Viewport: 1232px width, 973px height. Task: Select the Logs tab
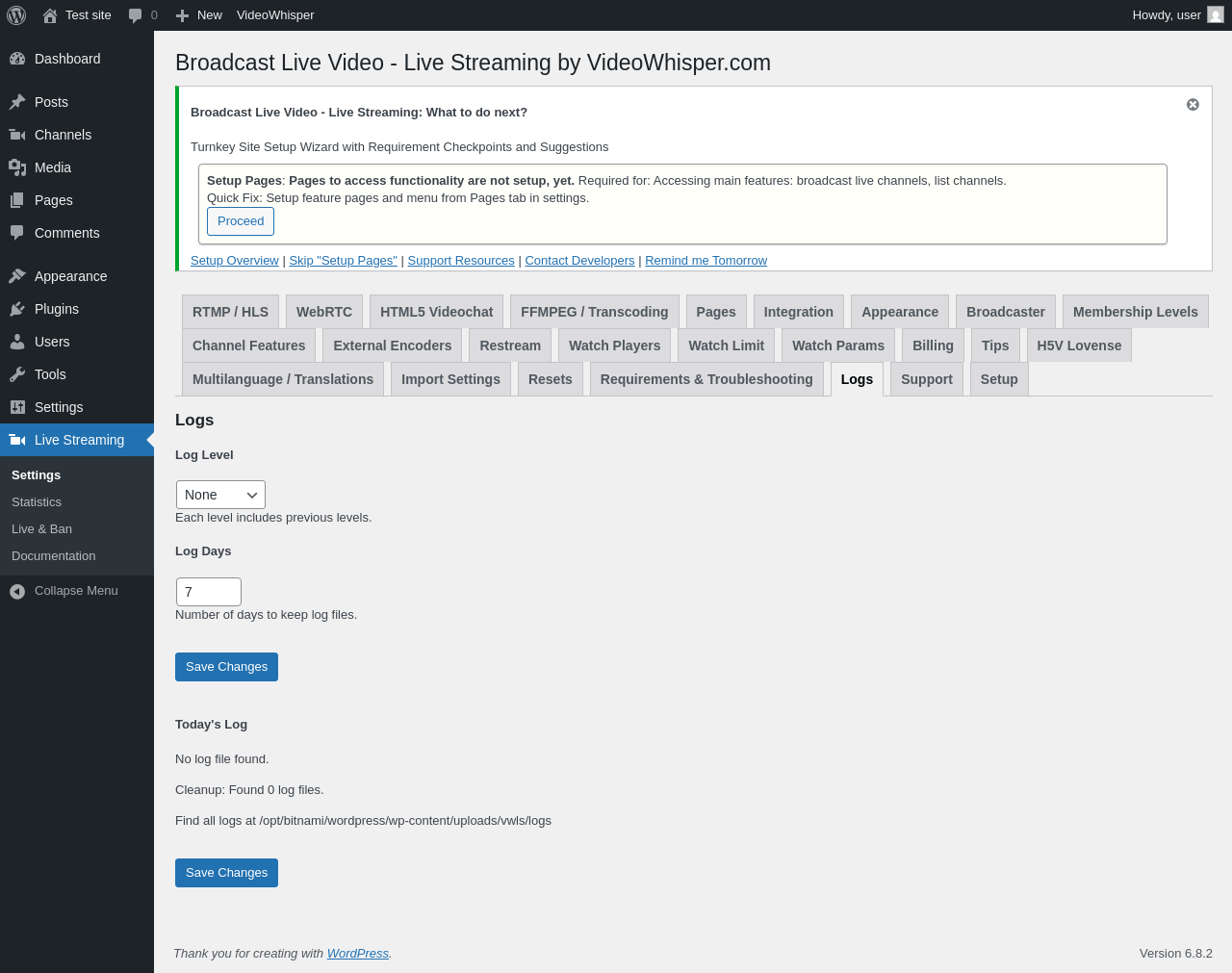click(x=857, y=379)
